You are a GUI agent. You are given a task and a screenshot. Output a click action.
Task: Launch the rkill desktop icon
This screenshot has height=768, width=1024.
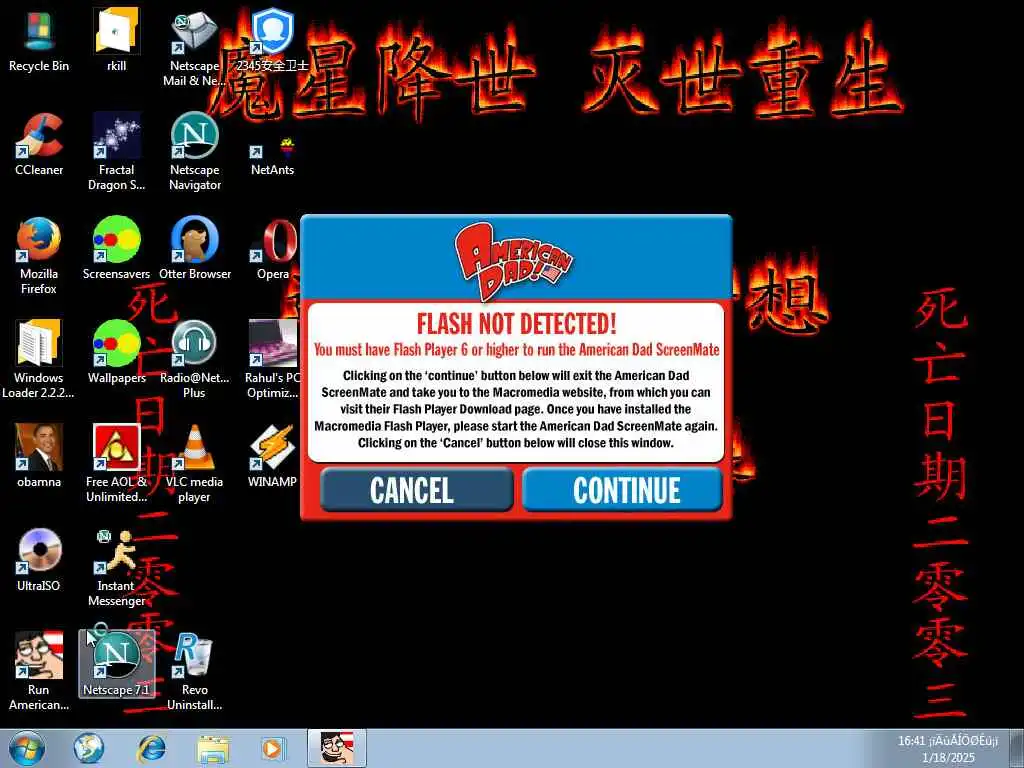116,40
